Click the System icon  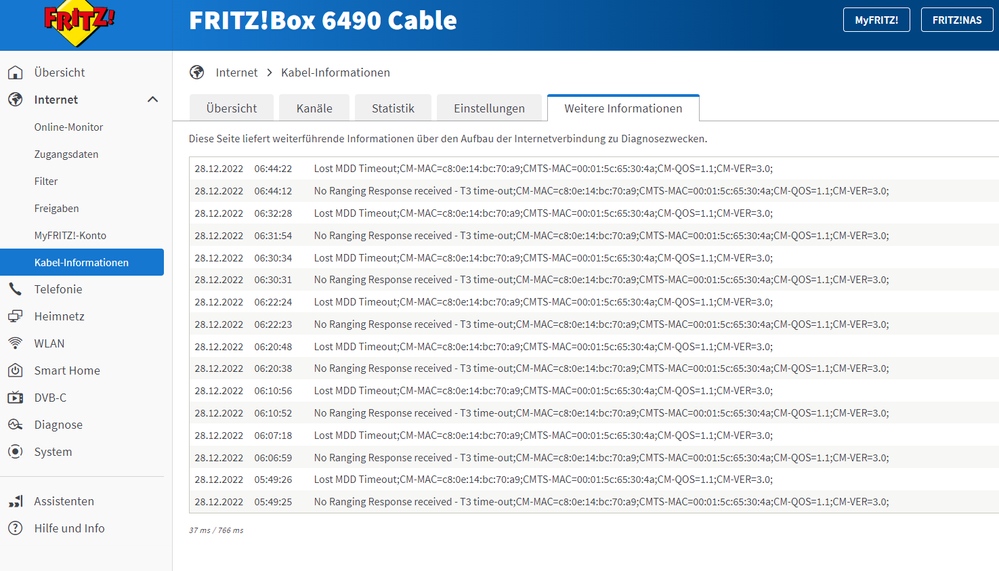15,452
